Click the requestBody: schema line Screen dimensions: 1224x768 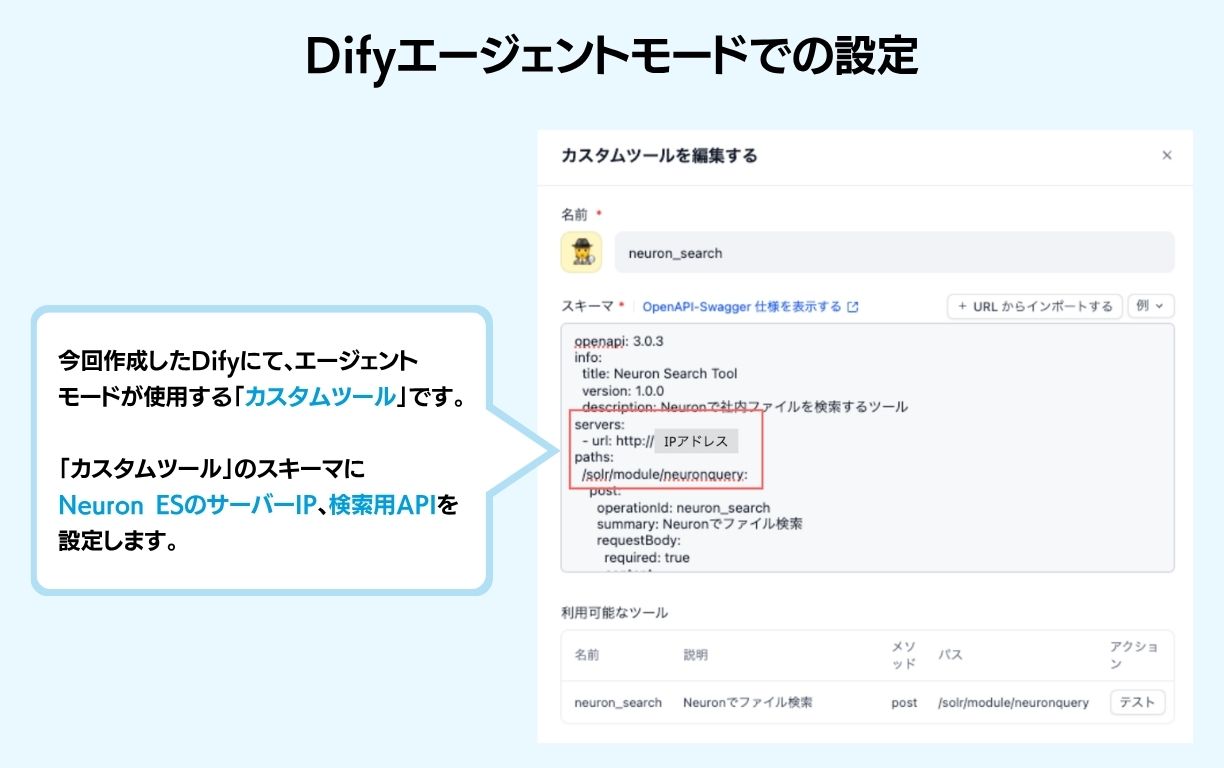tap(639, 540)
